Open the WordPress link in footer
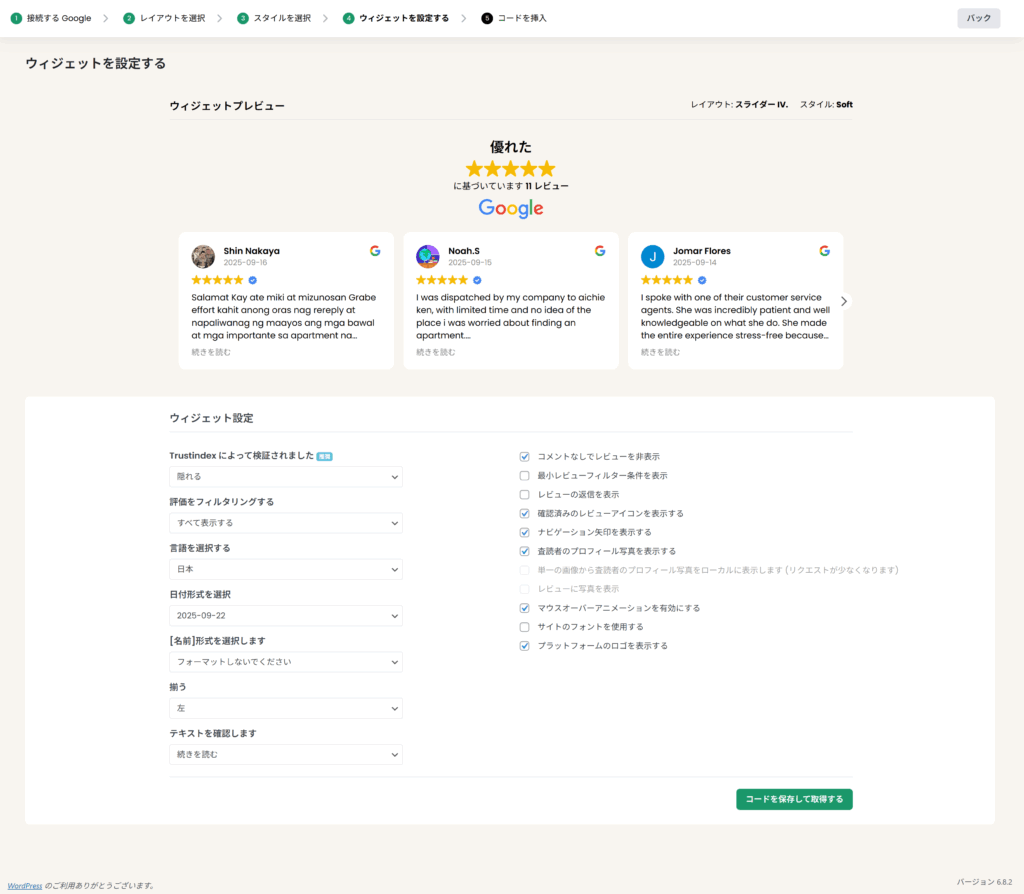 [25, 885]
